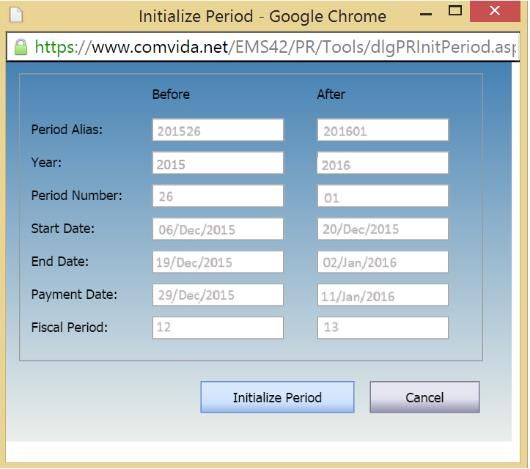Click the Before Period Alias field 201526
Screen dimensions: 530x469
(x=218, y=130)
